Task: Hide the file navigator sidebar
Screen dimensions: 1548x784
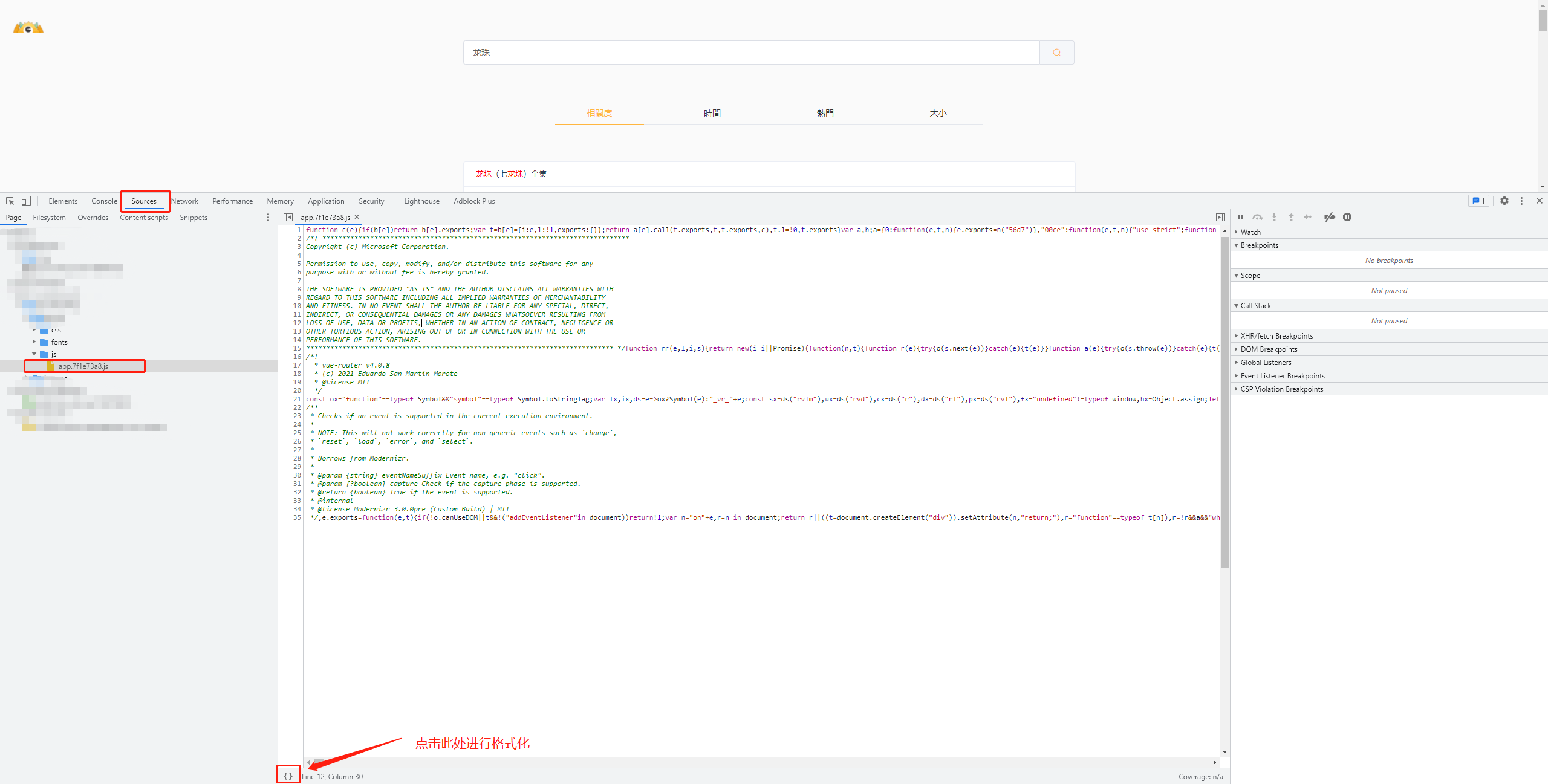Action: tap(288, 217)
